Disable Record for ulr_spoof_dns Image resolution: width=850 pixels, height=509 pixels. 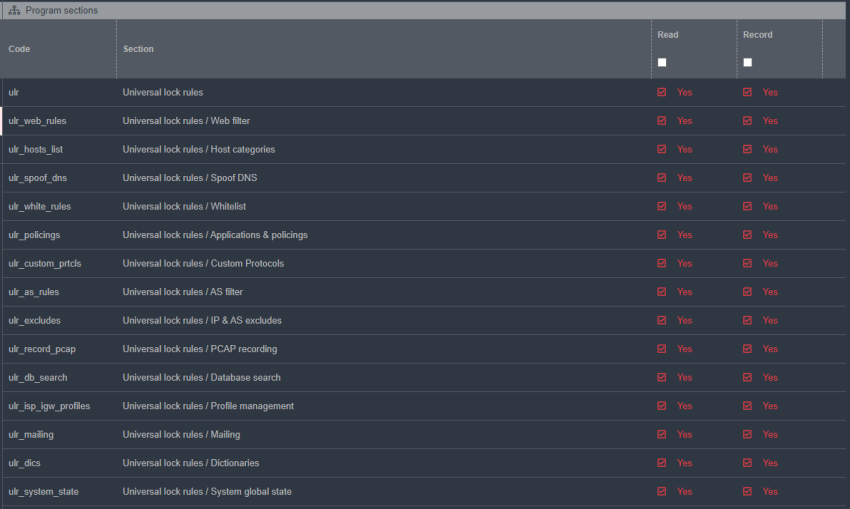(748, 178)
